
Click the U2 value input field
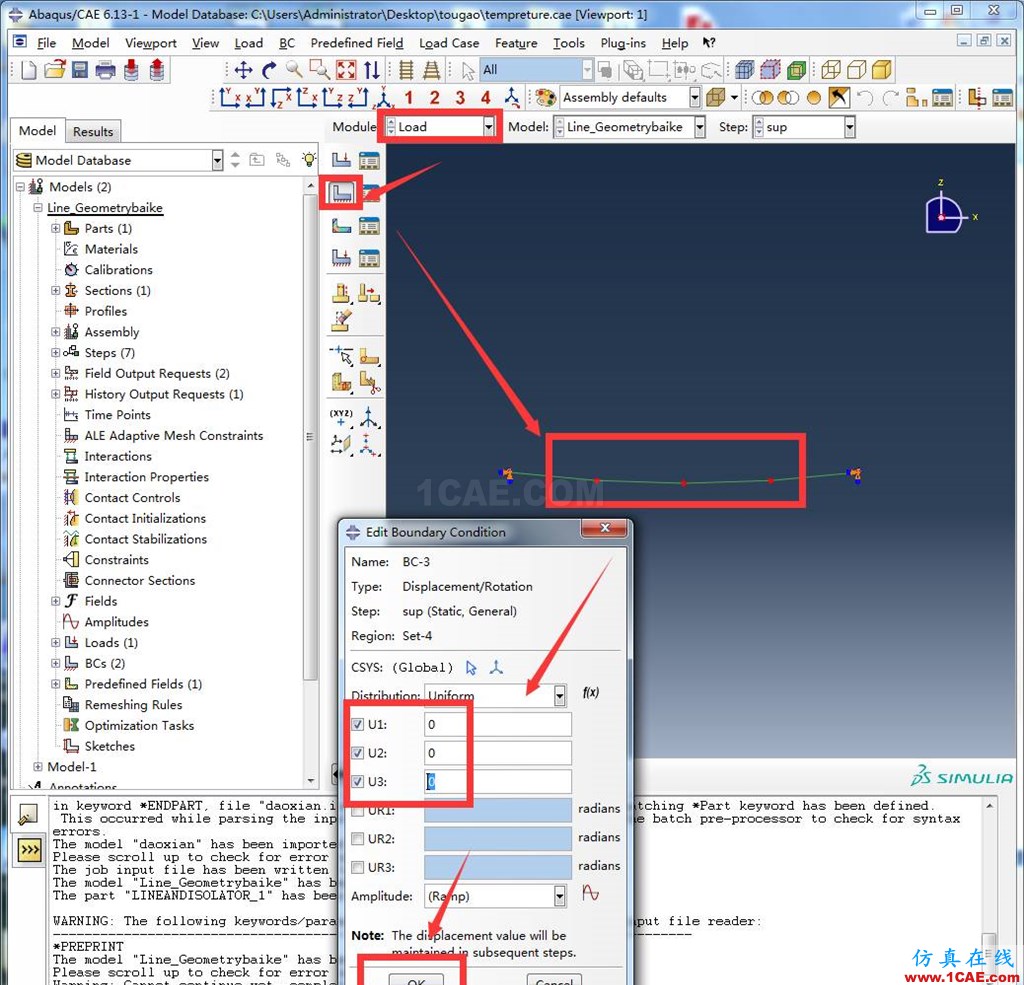click(498, 753)
